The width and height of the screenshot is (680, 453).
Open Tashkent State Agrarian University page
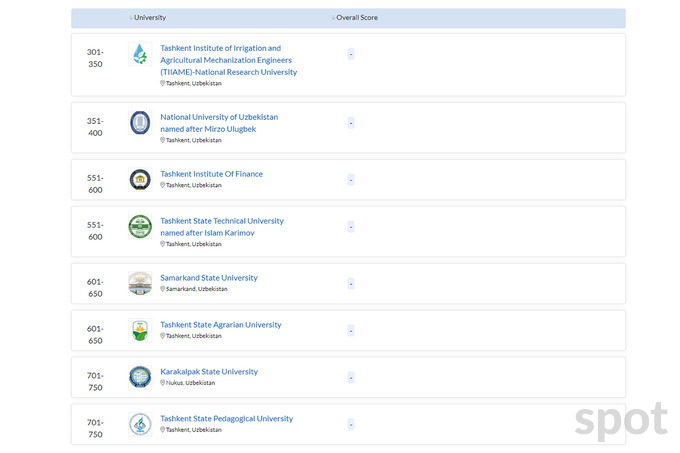click(x=220, y=325)
